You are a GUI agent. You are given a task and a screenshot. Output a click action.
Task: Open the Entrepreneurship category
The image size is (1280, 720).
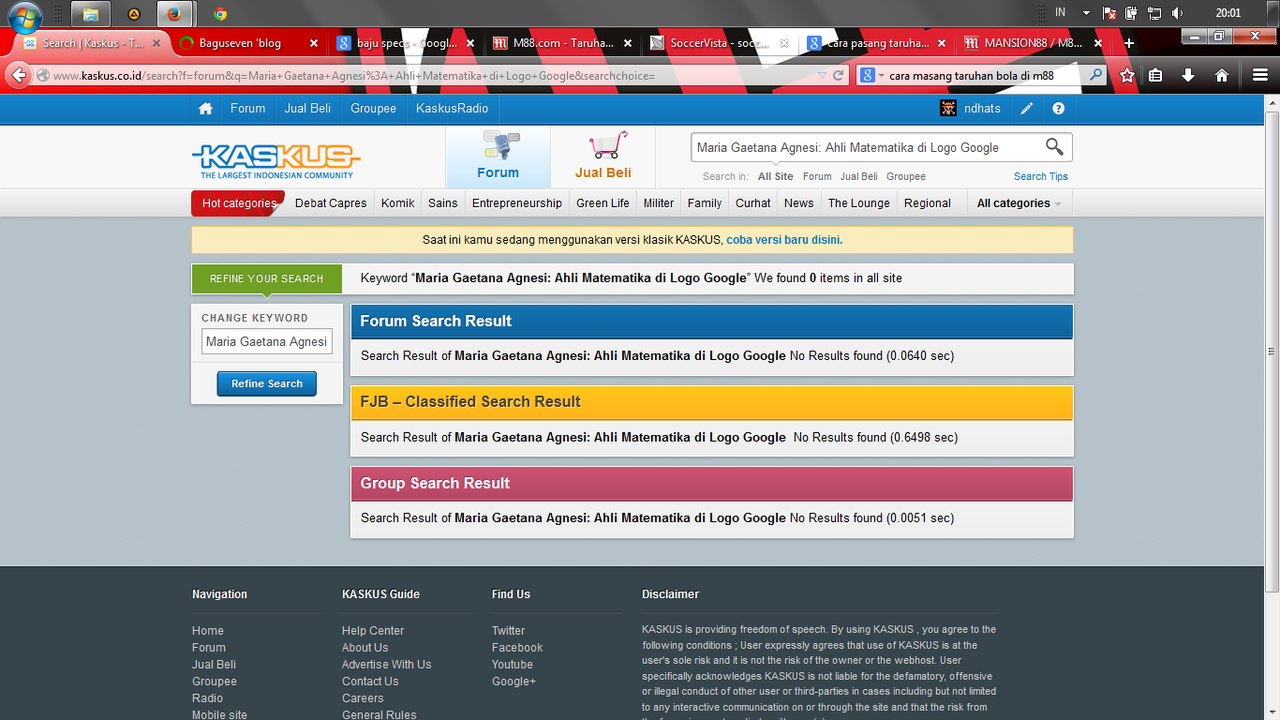(x=517, y=203)
